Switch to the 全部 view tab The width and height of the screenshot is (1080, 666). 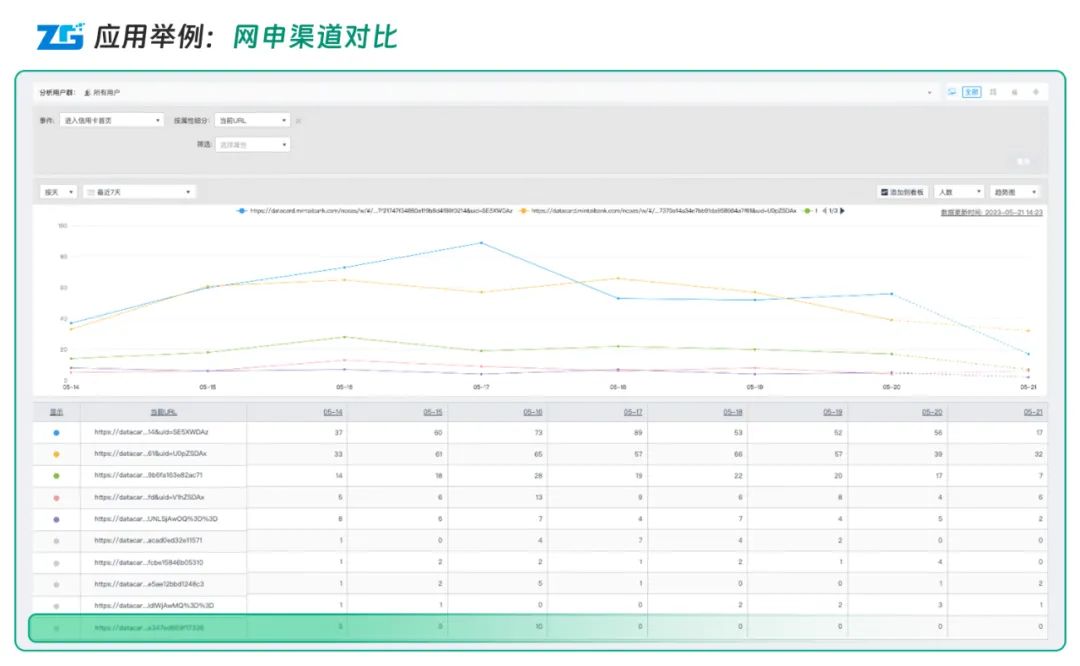971,91
